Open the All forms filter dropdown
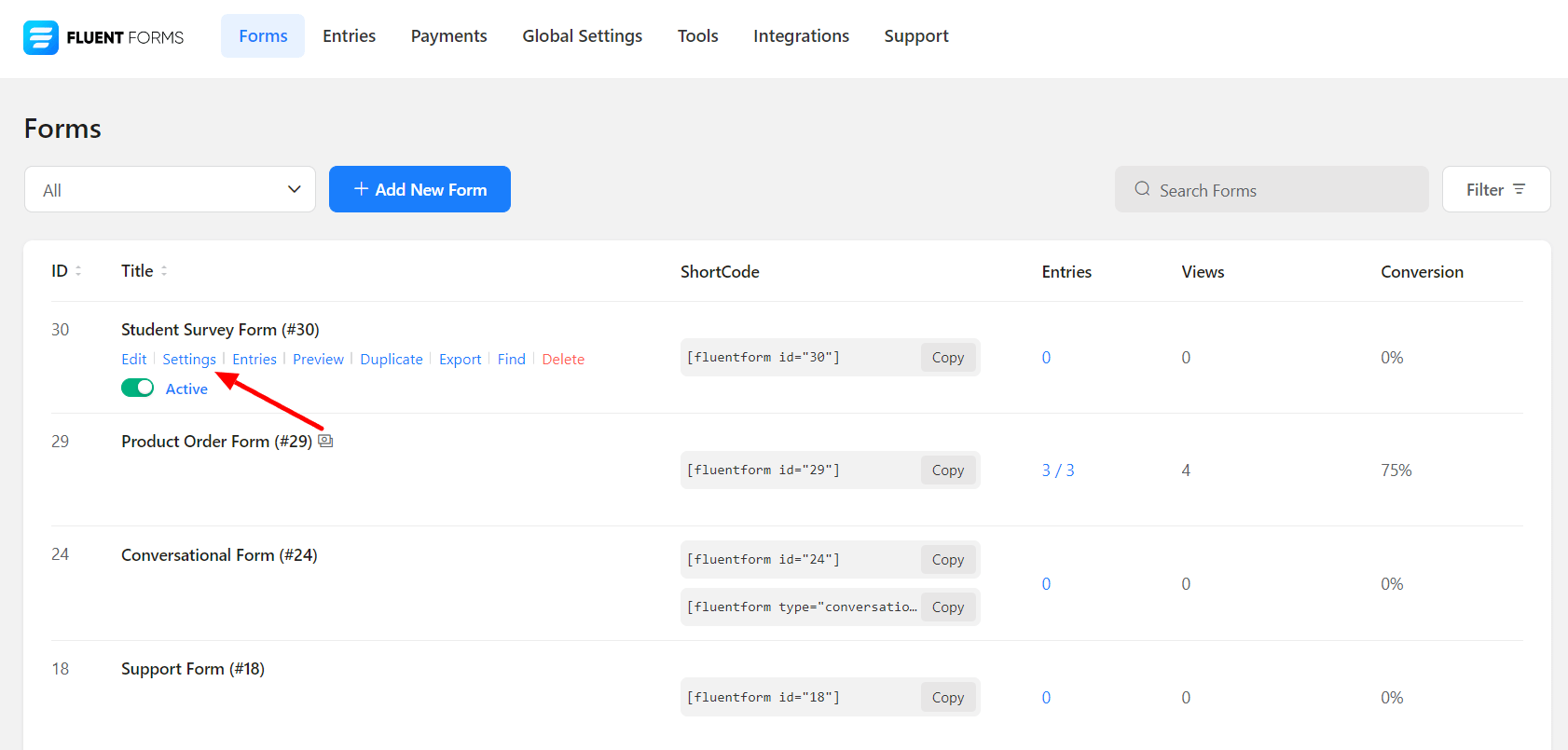The width and height of the screenshot is (1568, 750). point(170,189)
